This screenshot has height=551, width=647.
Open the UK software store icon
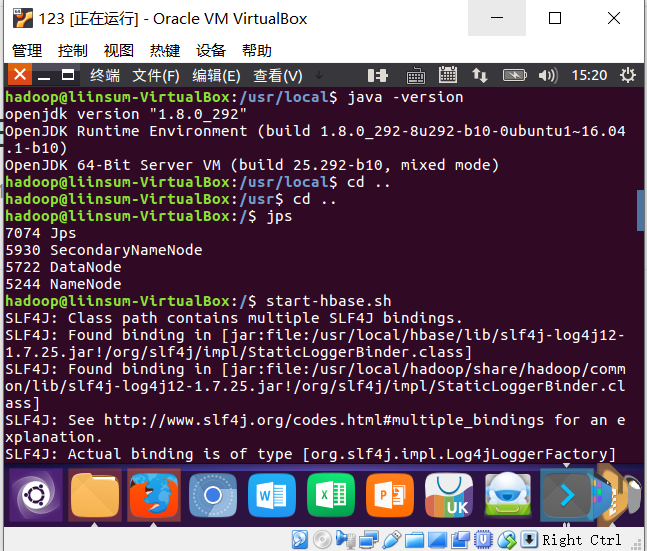point(449,495)
